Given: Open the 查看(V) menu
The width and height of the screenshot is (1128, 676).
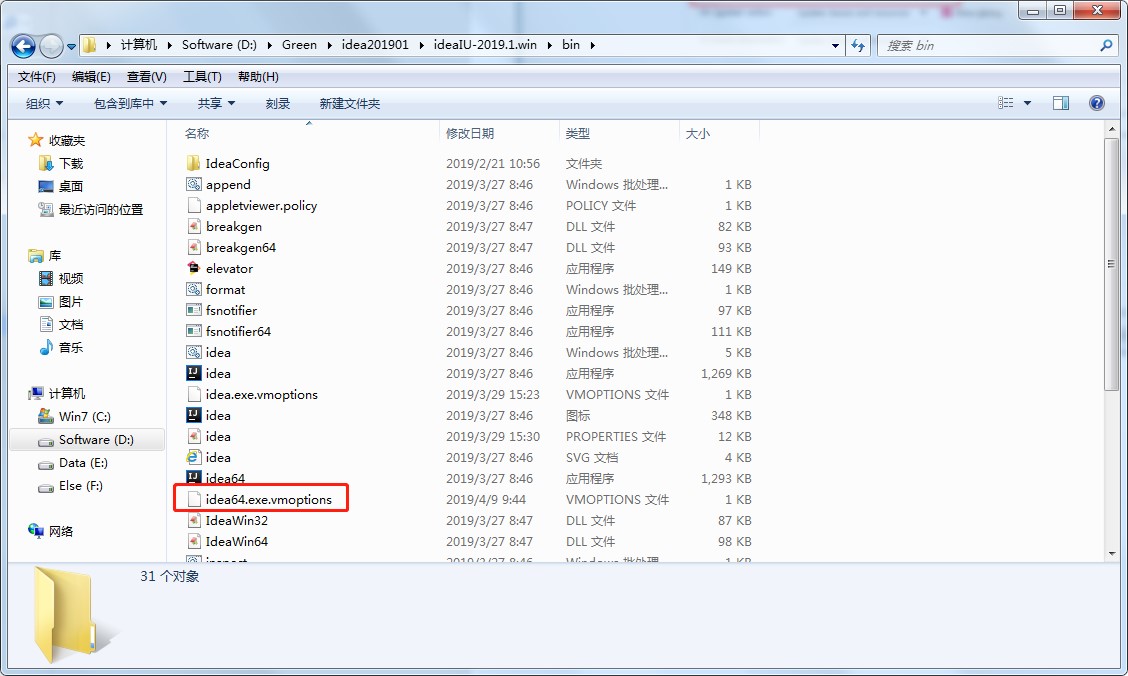Looking at the screenshot, I should pyautogui.click(x=147, y=76).
